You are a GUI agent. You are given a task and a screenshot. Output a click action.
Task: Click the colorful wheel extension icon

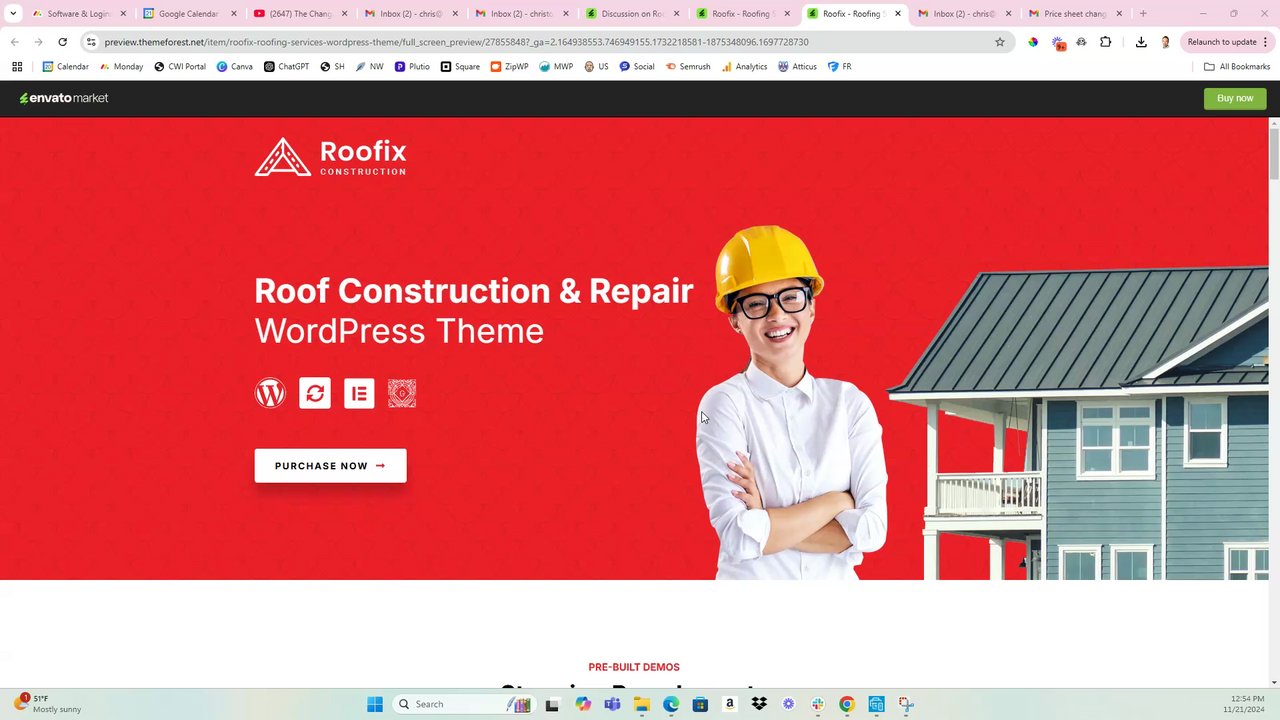1033,42
